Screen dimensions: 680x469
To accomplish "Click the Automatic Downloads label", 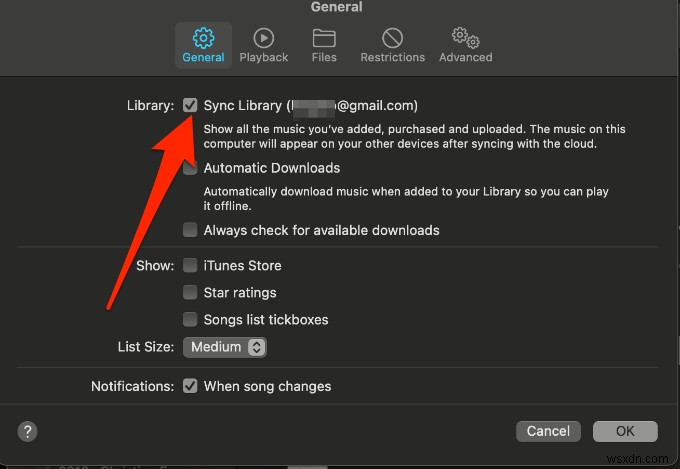I will pos(271,168).
